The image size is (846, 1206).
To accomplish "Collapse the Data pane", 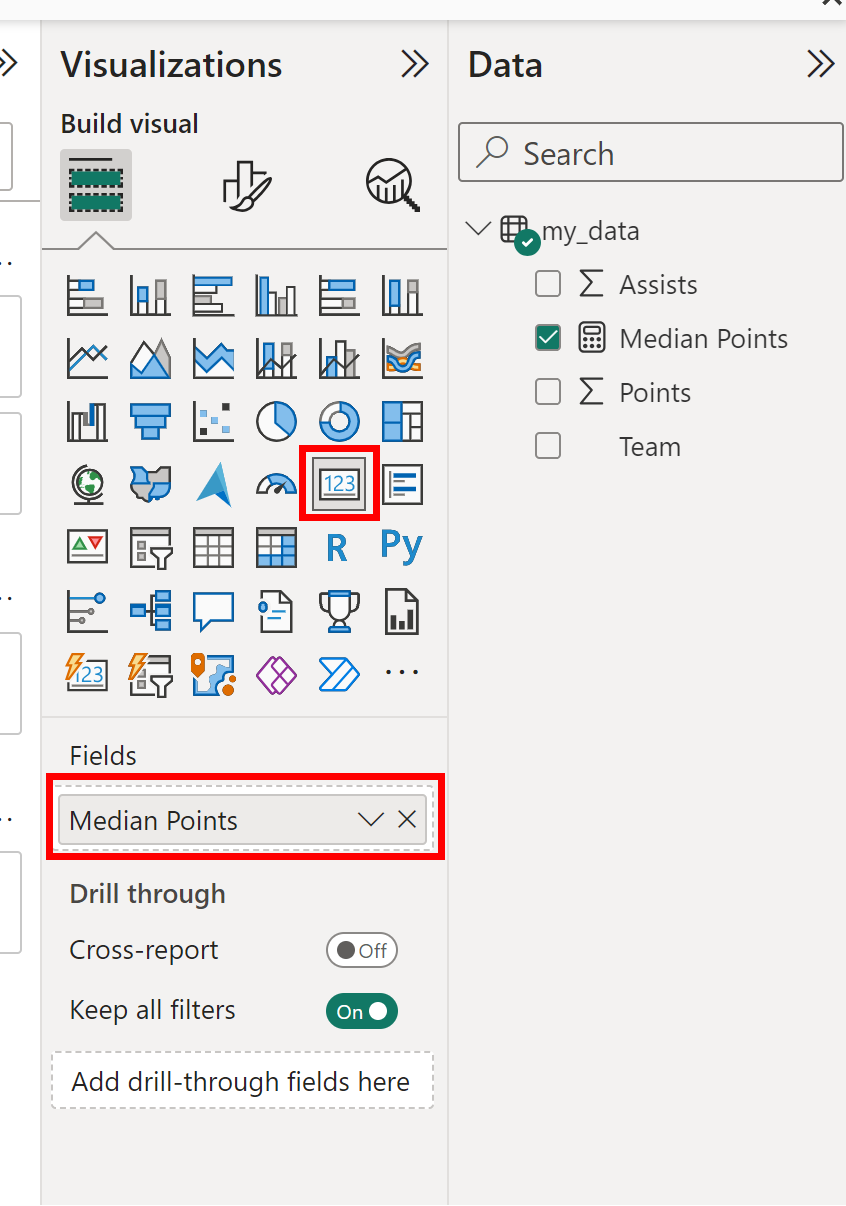I will 820,64.
